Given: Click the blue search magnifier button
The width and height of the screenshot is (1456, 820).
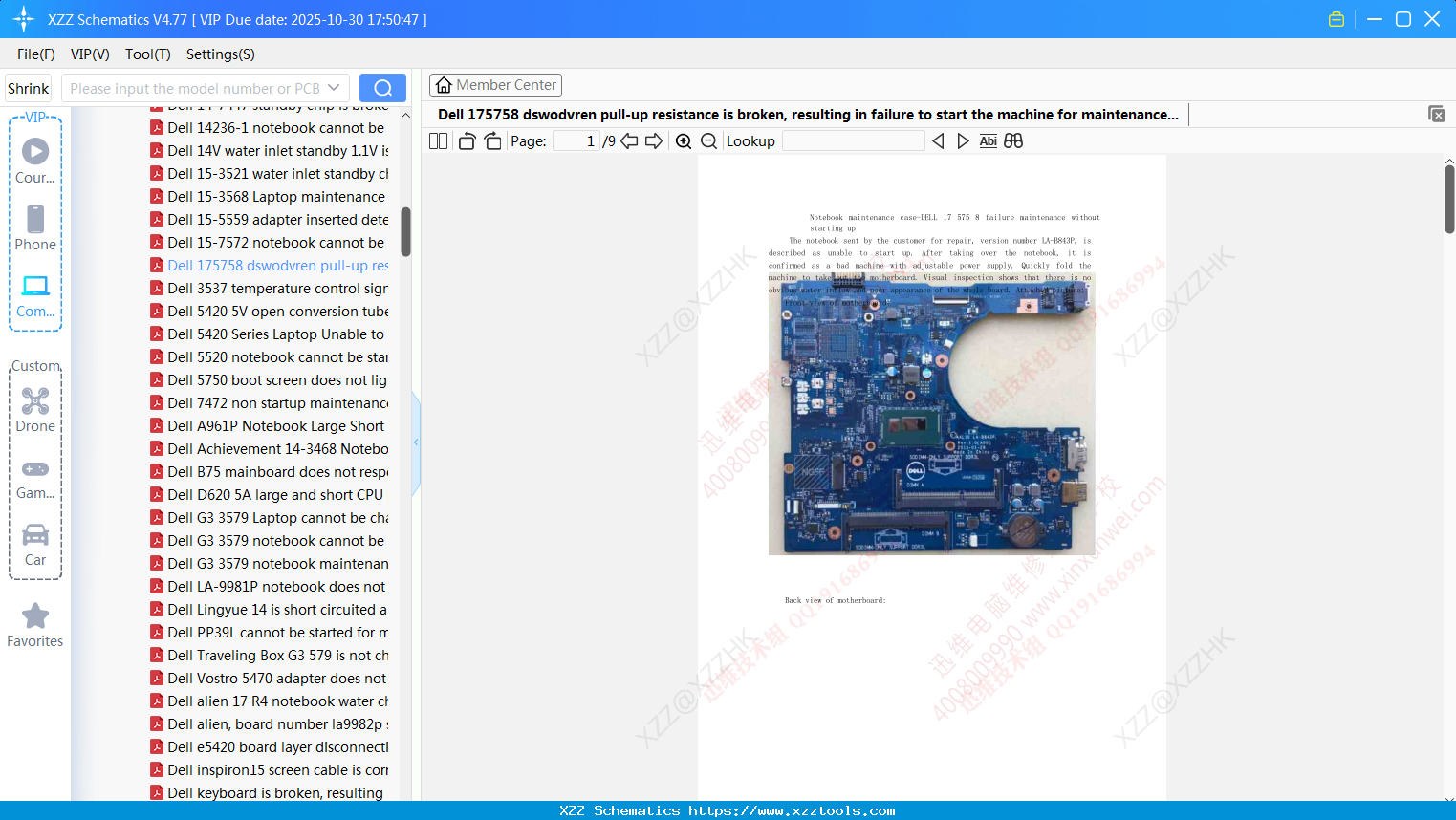Looking at the screenshot, I should click(382, 88).
